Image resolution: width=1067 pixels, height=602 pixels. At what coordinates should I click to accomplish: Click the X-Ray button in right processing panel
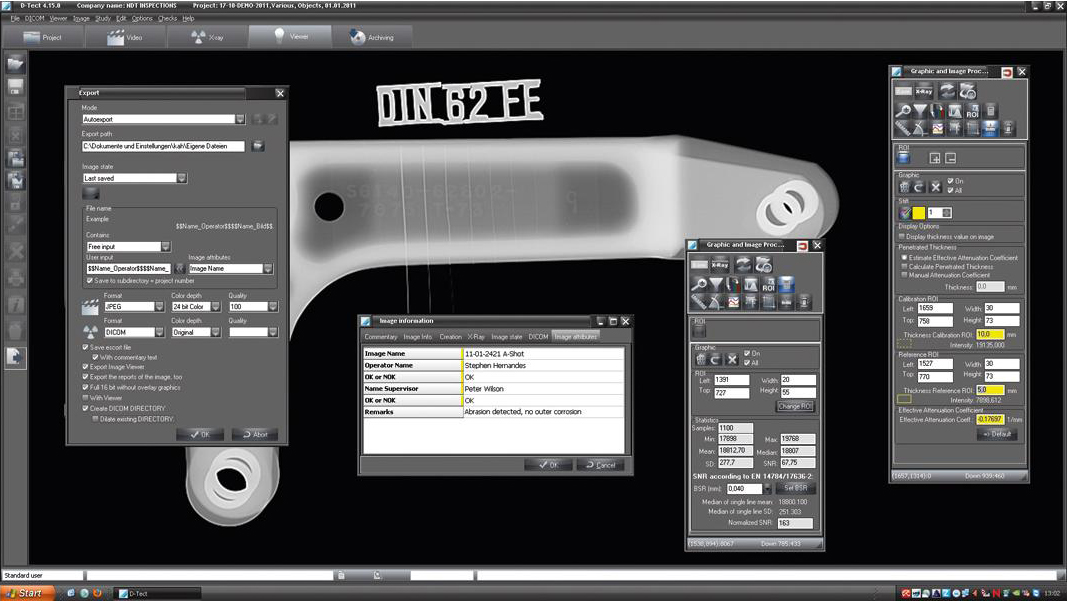click(x=924, y=92)
